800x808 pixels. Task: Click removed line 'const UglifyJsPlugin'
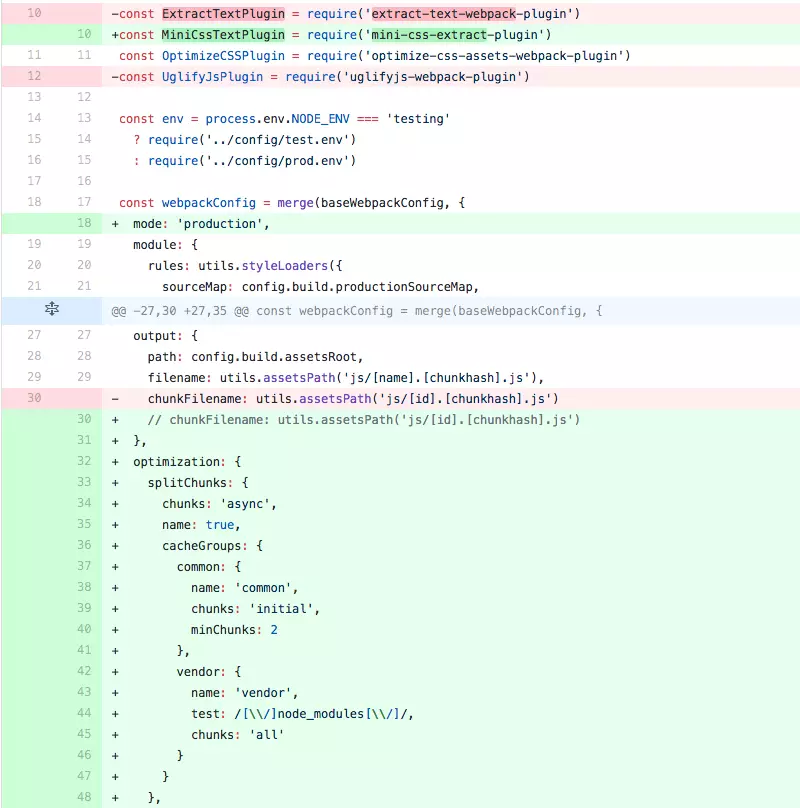point(321,77)
